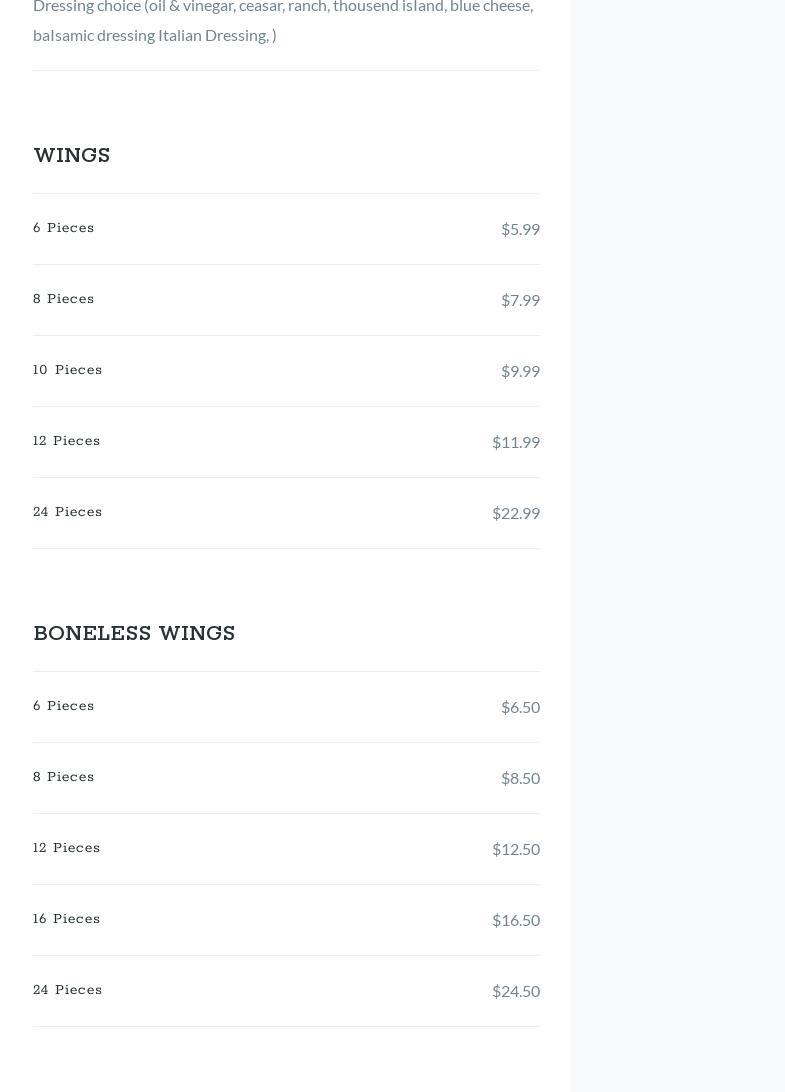Click the WINGS section heading
Screen dimensions: 785x1092
coord(72,156)
